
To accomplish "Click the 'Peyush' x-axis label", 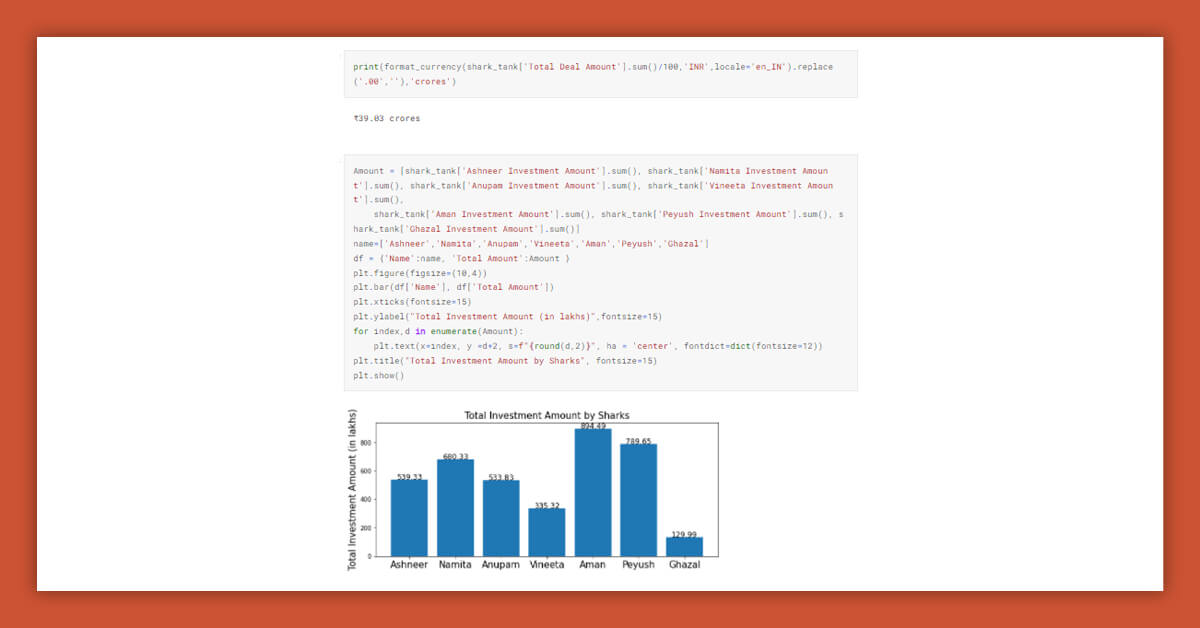I will point(639,565).
